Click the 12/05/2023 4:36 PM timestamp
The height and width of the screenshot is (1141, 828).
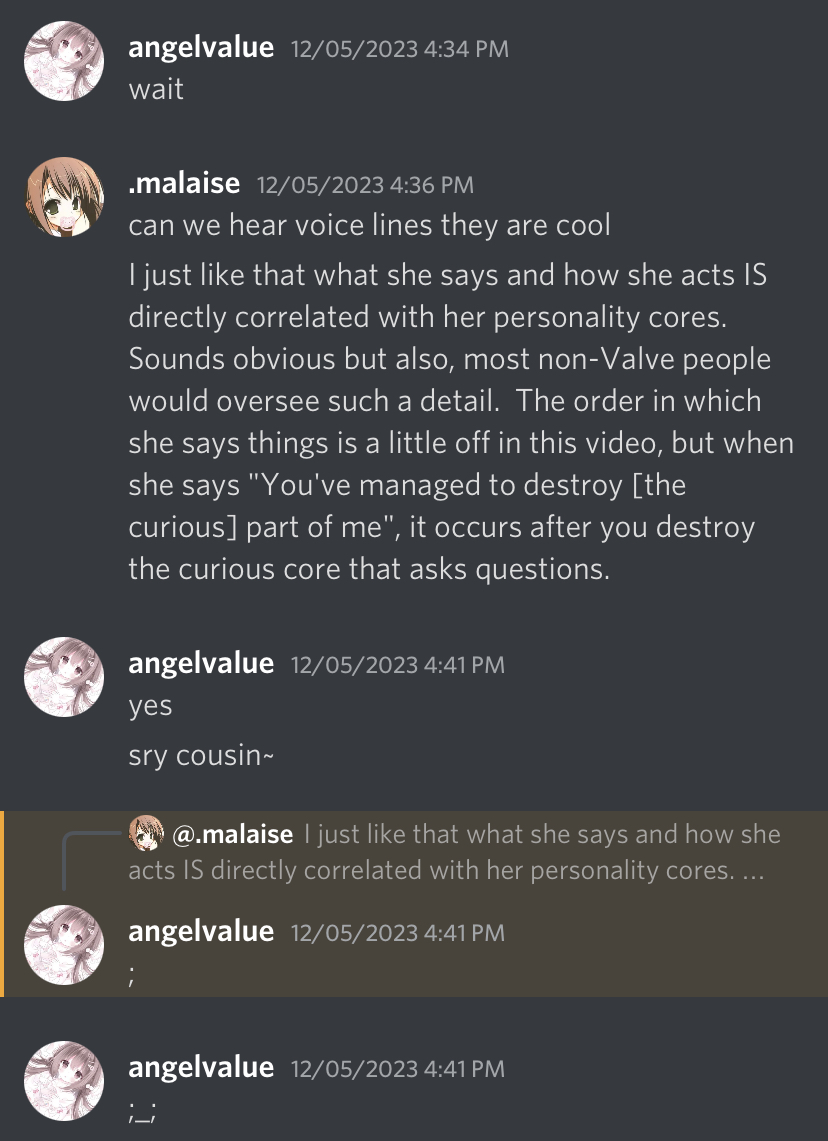pos(365,185)
